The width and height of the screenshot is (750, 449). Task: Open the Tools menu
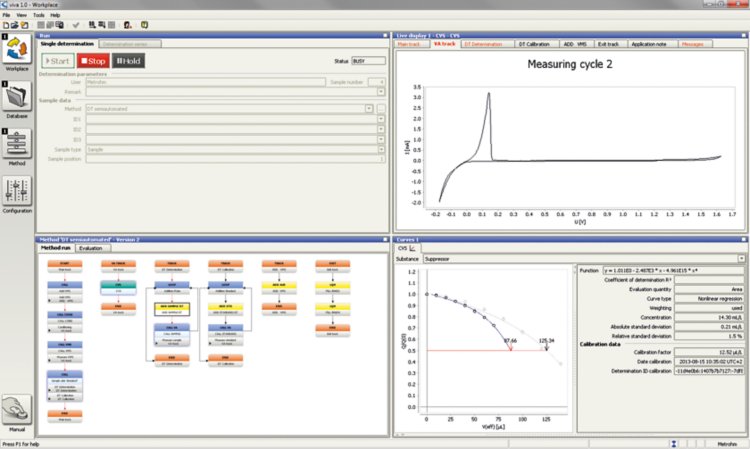pyautogui.click(x=37, y=16)
